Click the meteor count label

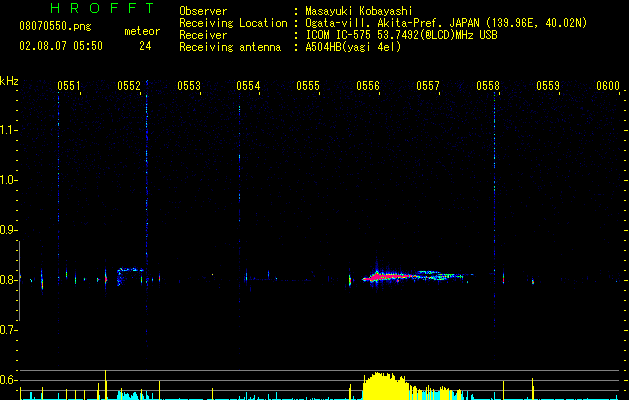click(x=142, y=31)
